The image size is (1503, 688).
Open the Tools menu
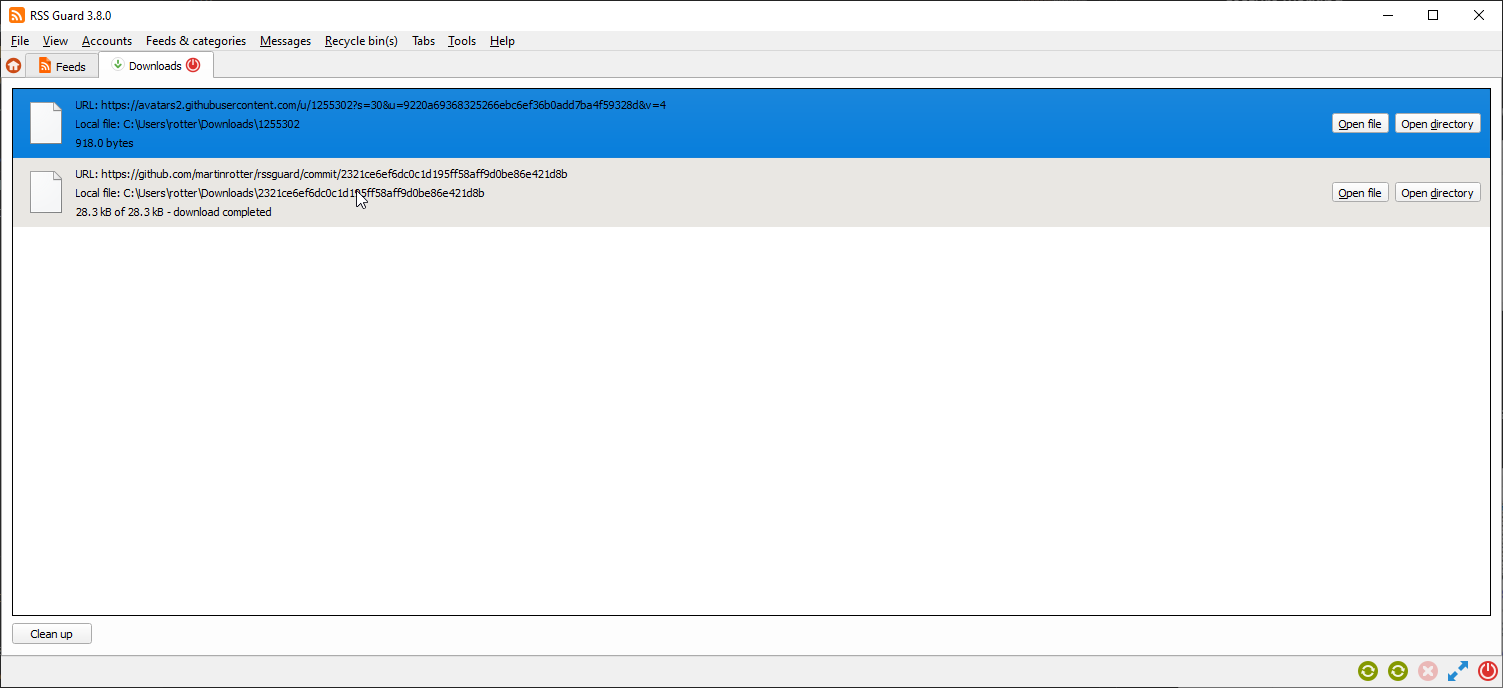(x=462, y=41)
